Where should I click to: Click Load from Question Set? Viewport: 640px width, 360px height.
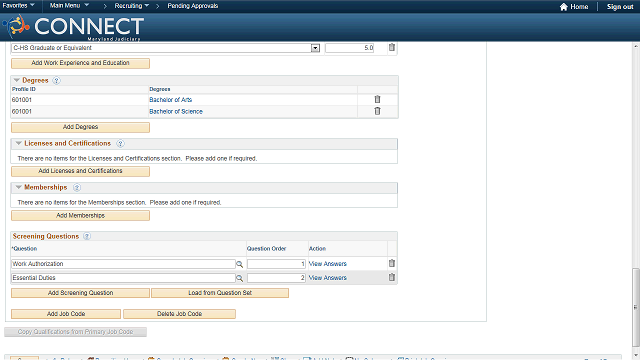click(x=220, y=293)
